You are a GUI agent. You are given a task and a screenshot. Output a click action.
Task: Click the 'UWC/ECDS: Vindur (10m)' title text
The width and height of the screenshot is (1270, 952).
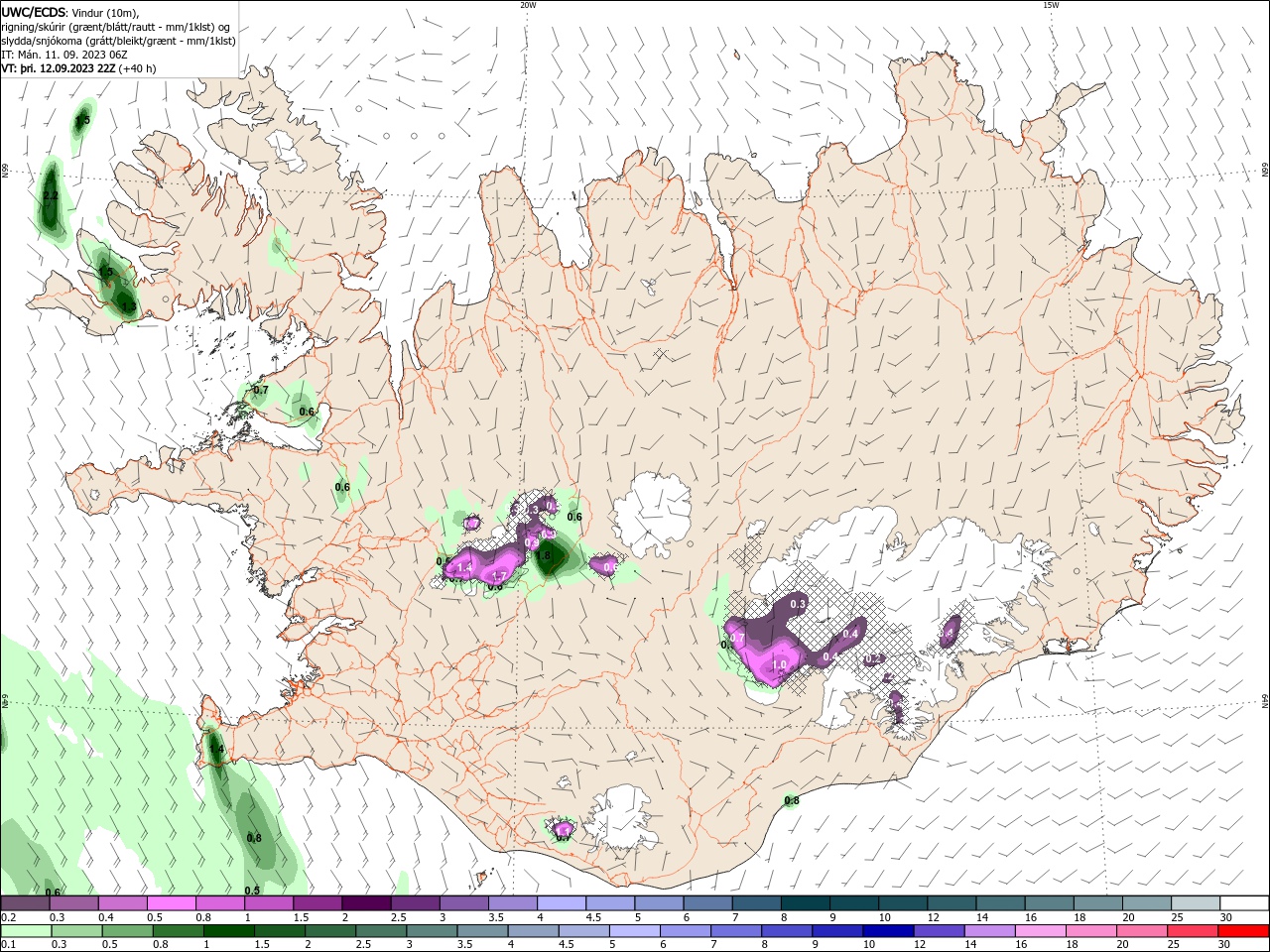tap(70, 12)
